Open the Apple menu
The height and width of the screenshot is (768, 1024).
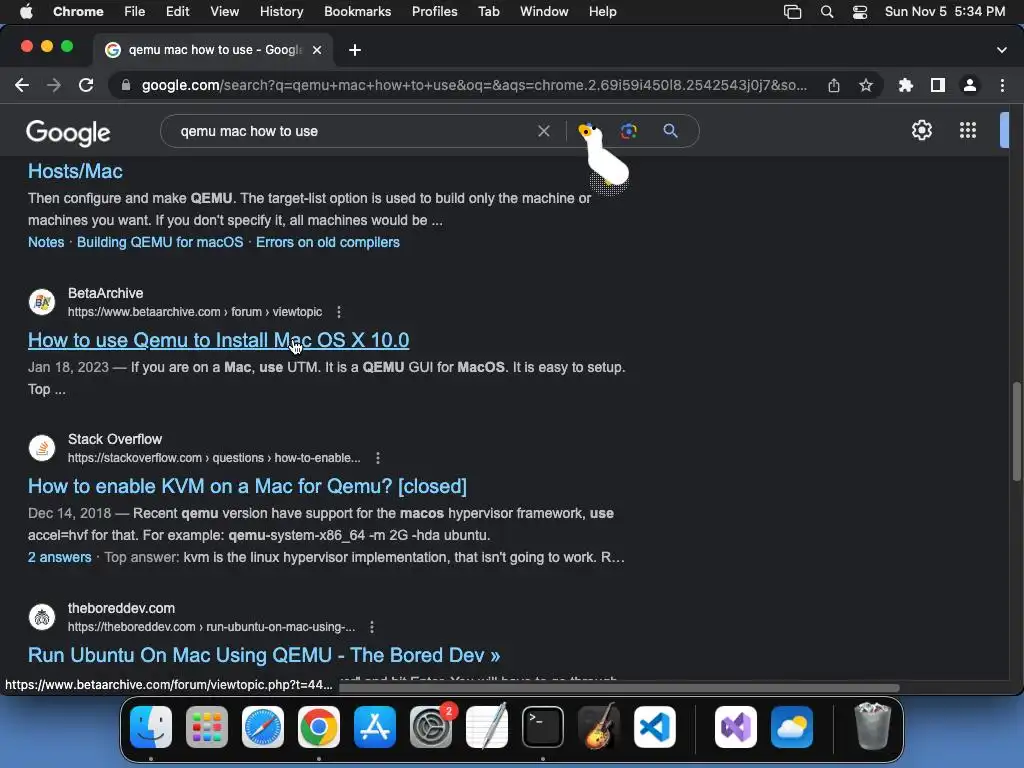26,12
